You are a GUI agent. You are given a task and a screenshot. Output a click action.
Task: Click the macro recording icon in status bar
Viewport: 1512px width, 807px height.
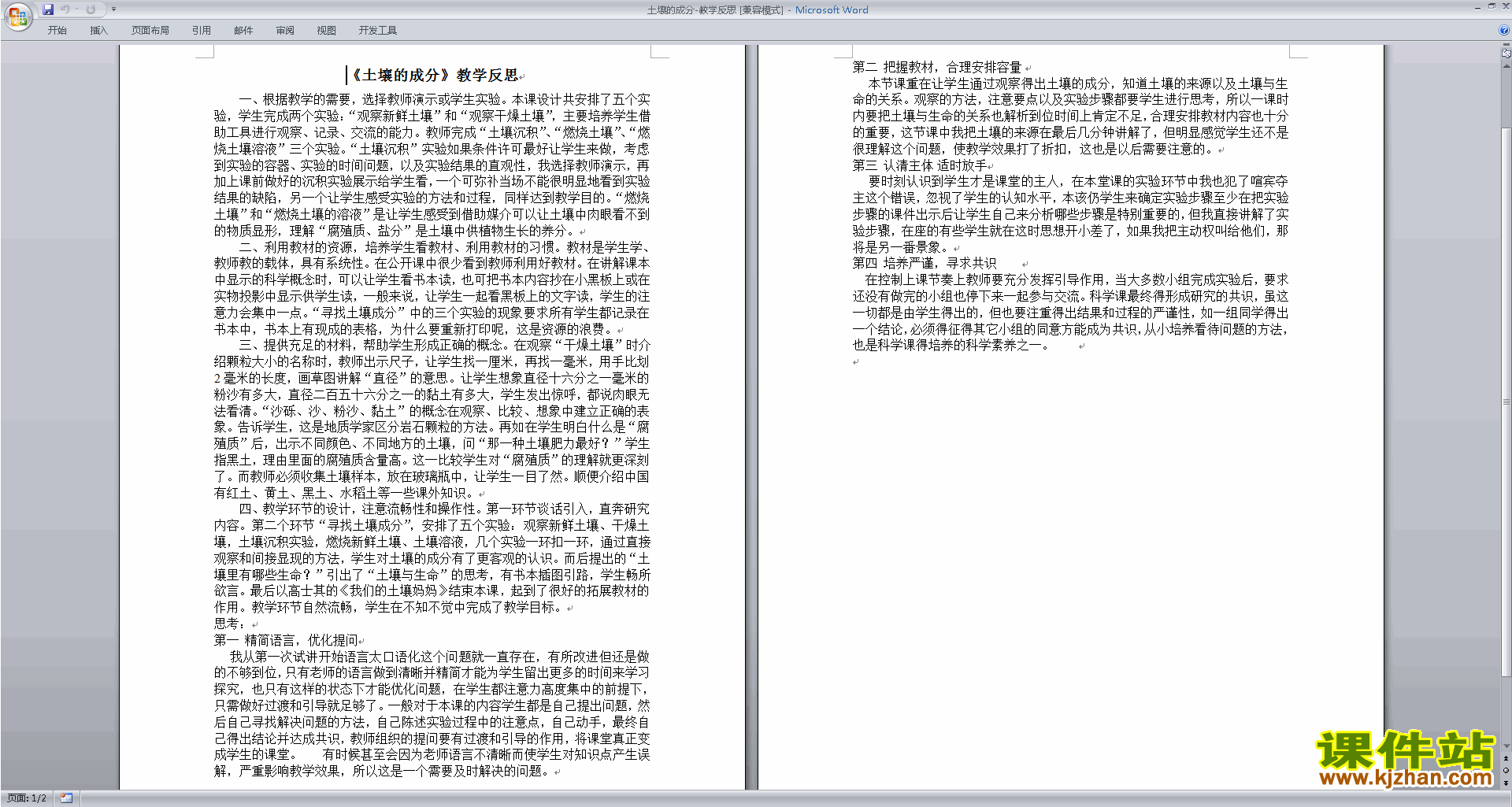(66, 798)
